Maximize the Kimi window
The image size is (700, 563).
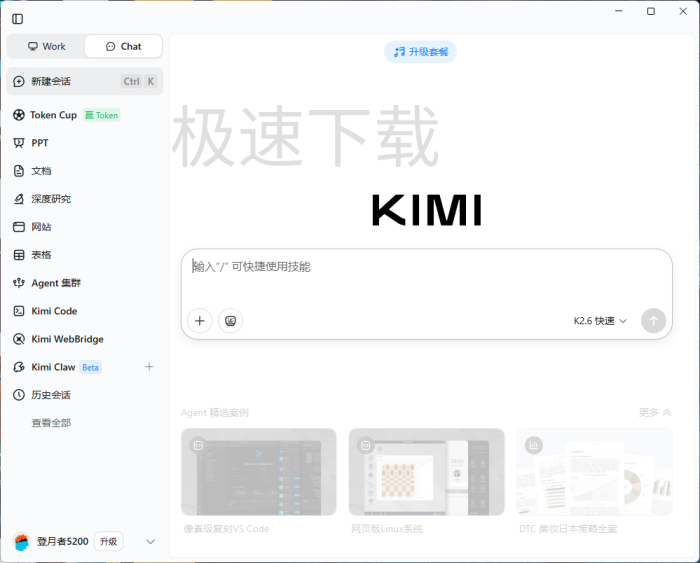(x=651, y=11)
